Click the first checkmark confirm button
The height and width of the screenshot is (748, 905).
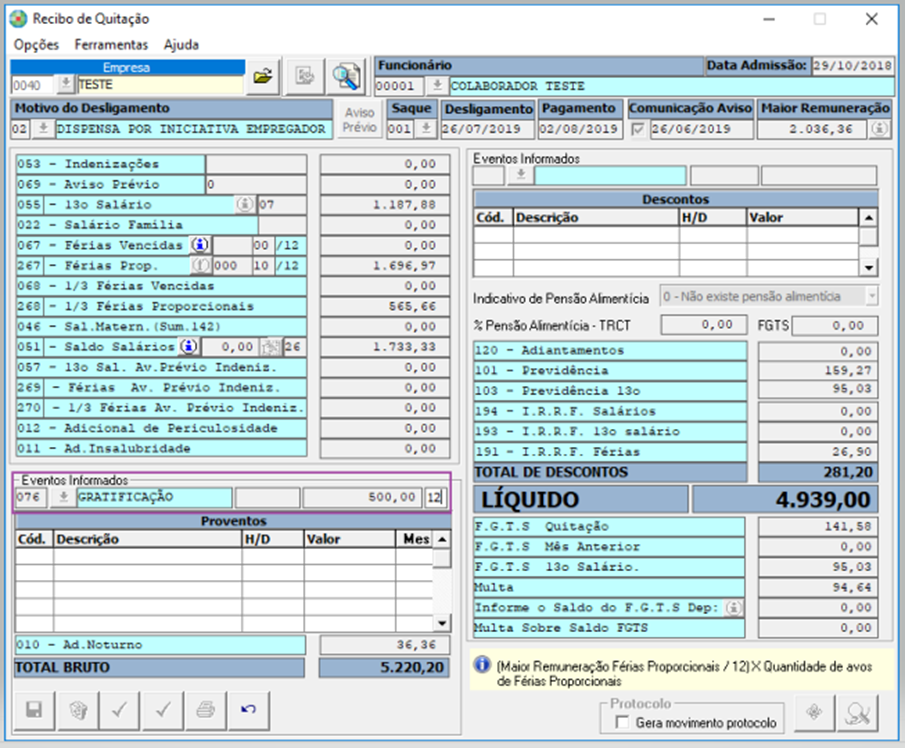pos(119,710)
